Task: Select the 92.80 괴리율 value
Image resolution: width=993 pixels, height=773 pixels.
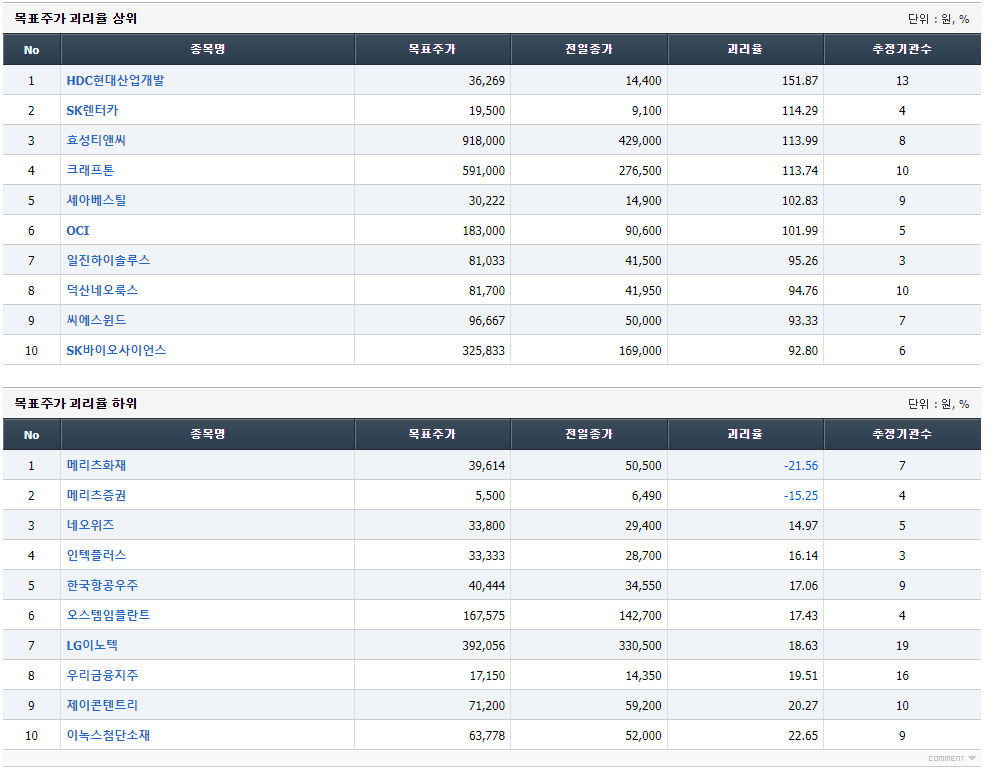Action: (803, 351)
